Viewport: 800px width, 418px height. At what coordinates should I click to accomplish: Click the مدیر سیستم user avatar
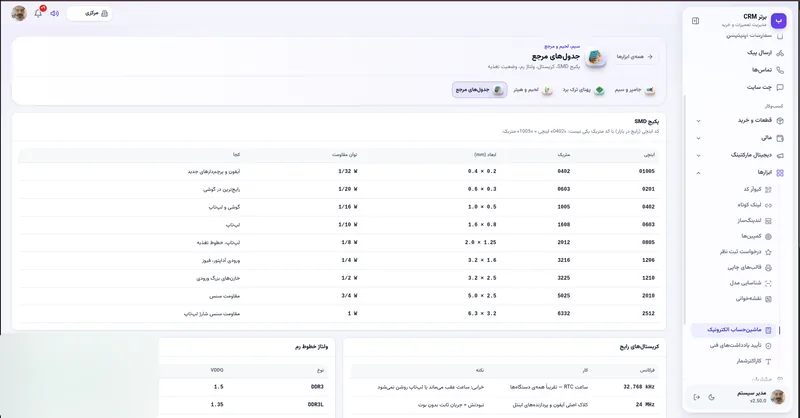[778, 397]
